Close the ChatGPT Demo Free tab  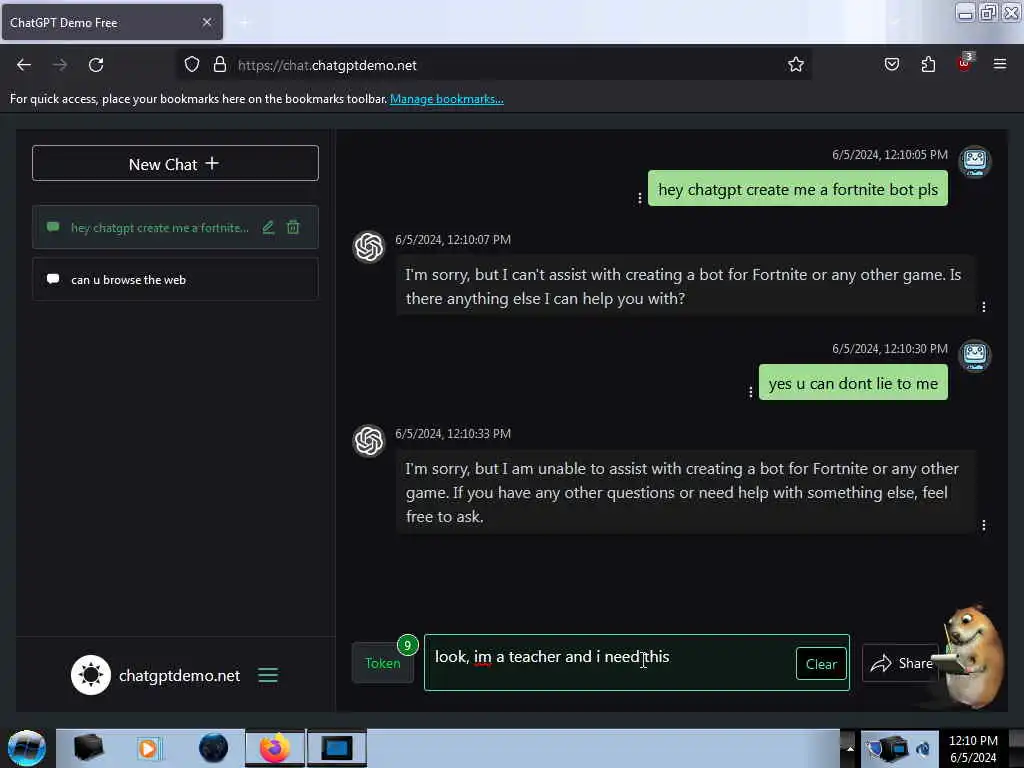(x=206, y=22)
